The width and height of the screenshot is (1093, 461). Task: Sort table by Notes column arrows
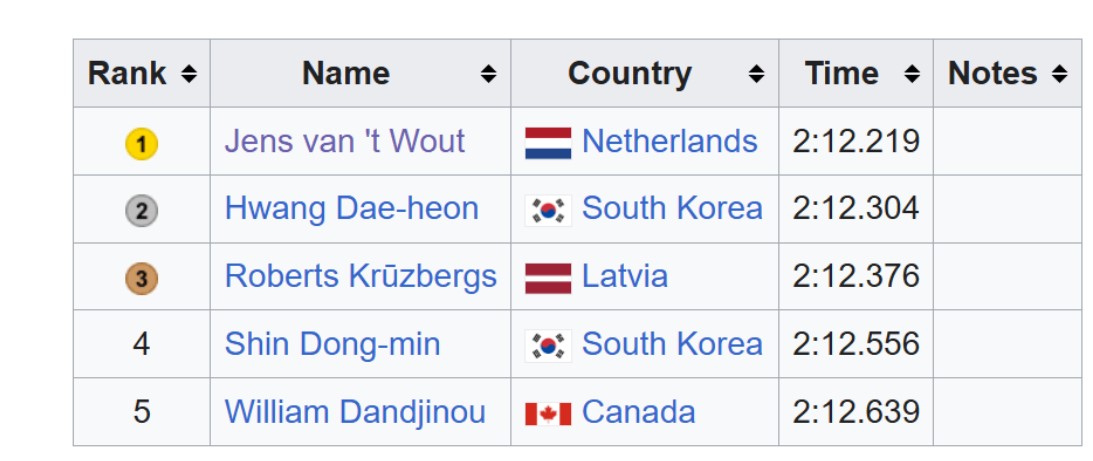click(x=1059, y=74)
